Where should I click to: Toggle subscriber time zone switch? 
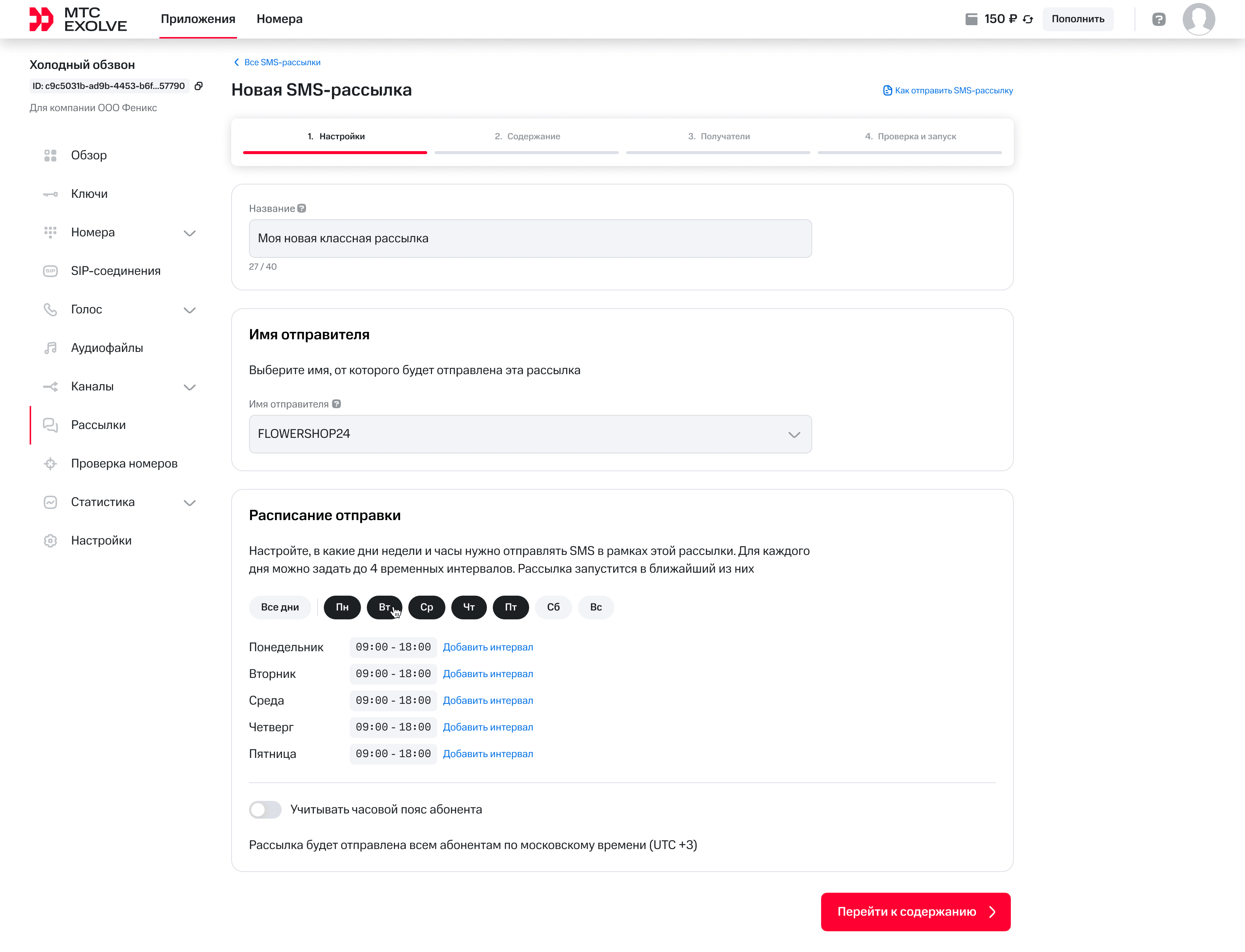click(x=265, y=809)
